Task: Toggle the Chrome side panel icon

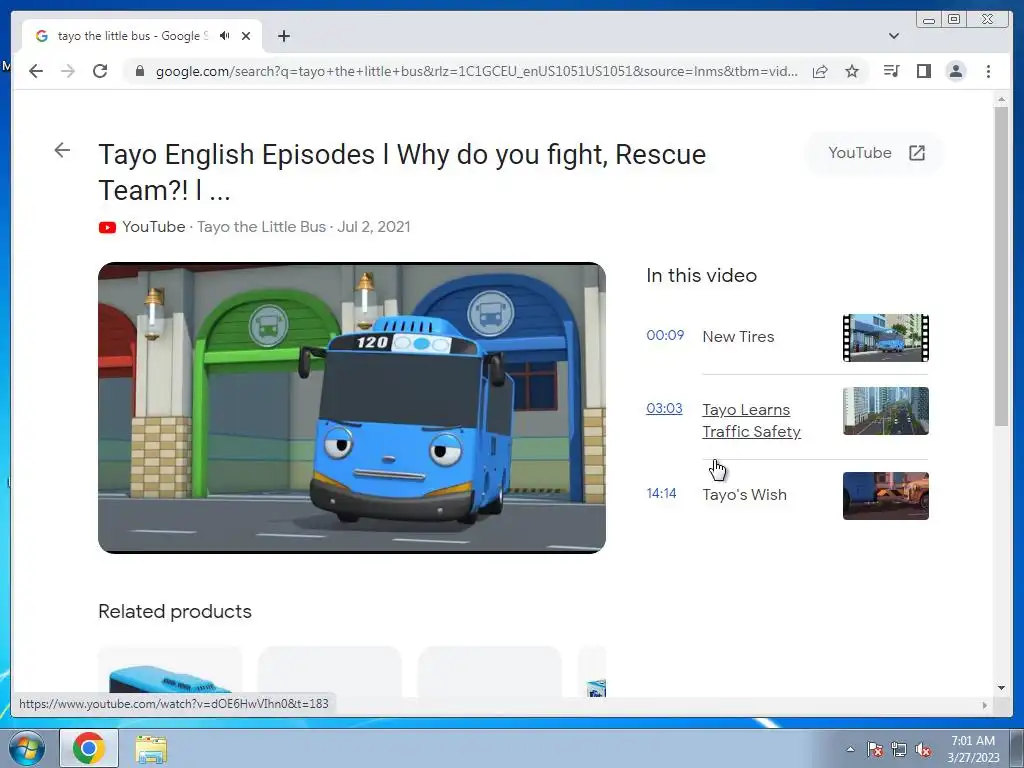Action: pos(923,71)
